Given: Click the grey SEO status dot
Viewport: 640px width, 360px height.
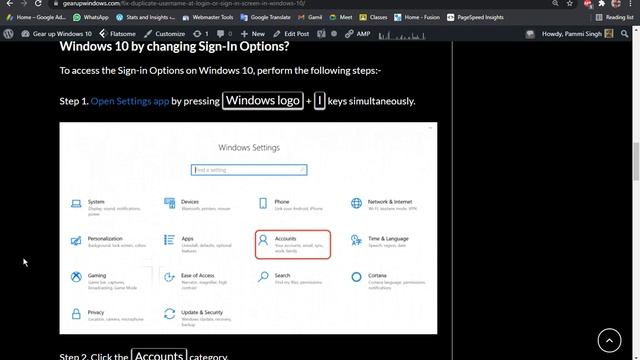Looking at the screenshot, I should point(334,34).
